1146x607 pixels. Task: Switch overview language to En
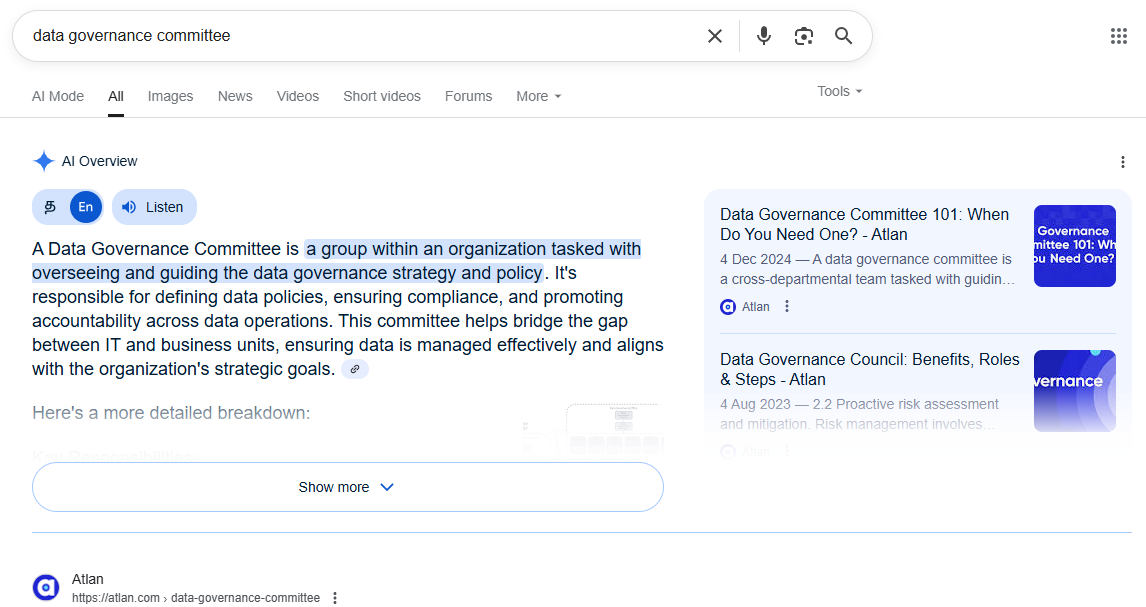tap(86, 207)
